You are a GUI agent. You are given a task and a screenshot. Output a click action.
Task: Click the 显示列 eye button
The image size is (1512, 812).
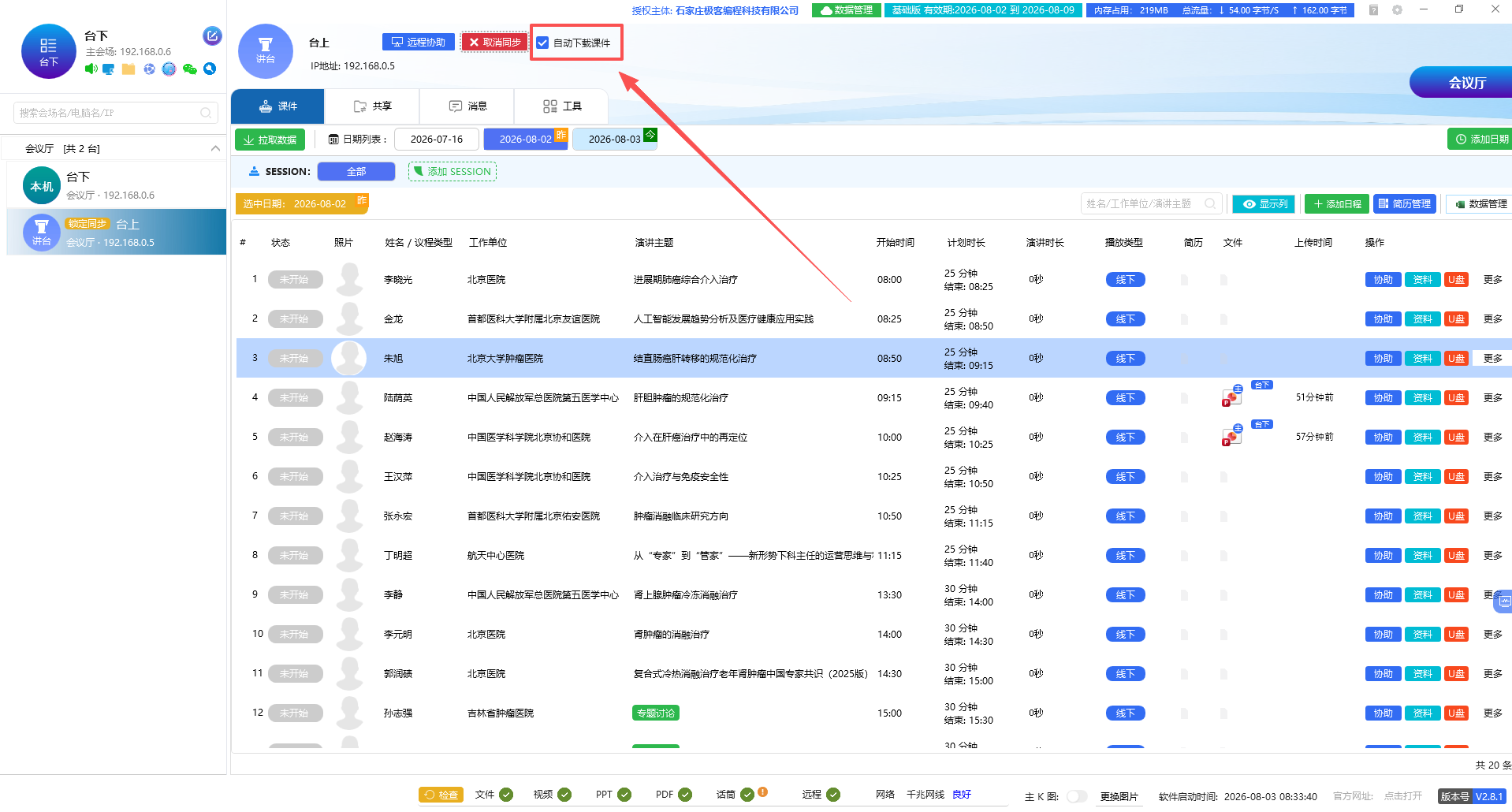pyautogui.click(x=1264, y=203)
